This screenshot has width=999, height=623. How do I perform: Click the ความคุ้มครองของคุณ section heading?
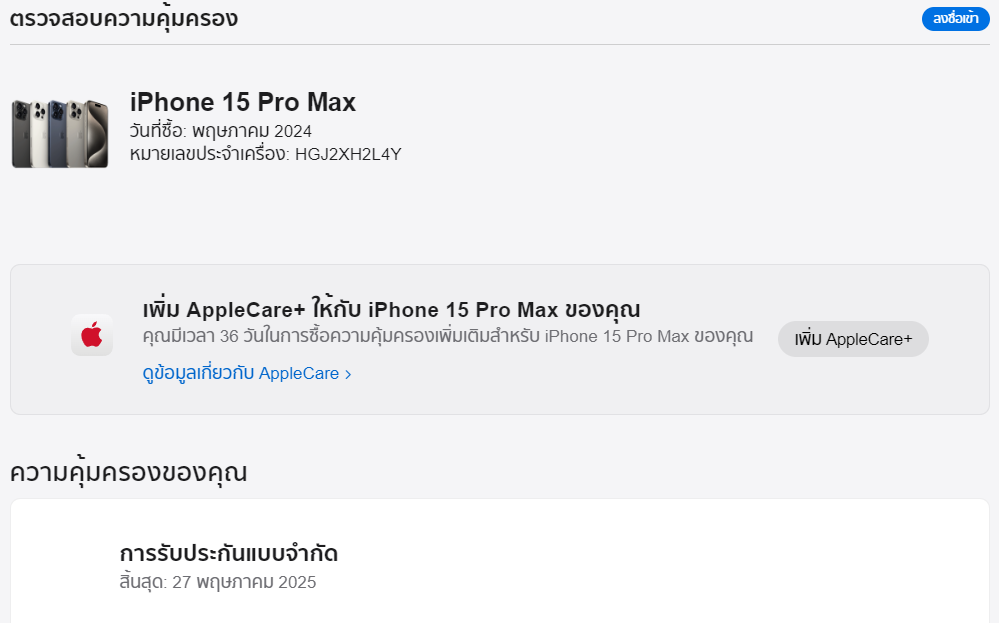pyautogui.click(x=128, y=473)
